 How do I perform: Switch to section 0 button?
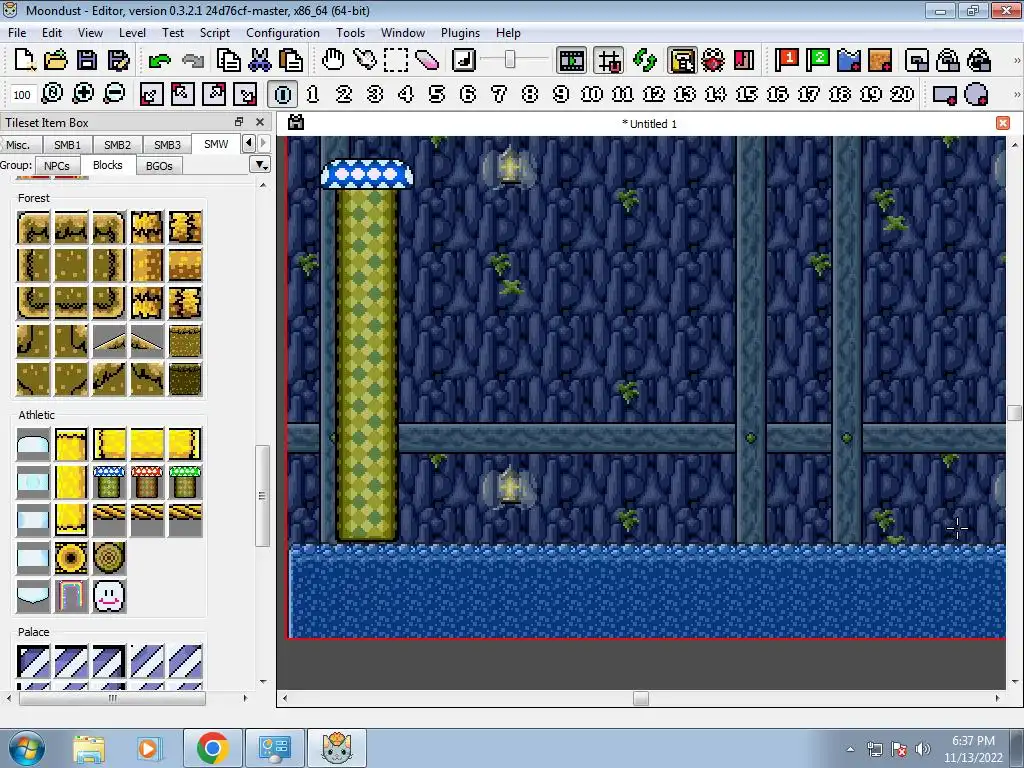[x=282, y=94]
